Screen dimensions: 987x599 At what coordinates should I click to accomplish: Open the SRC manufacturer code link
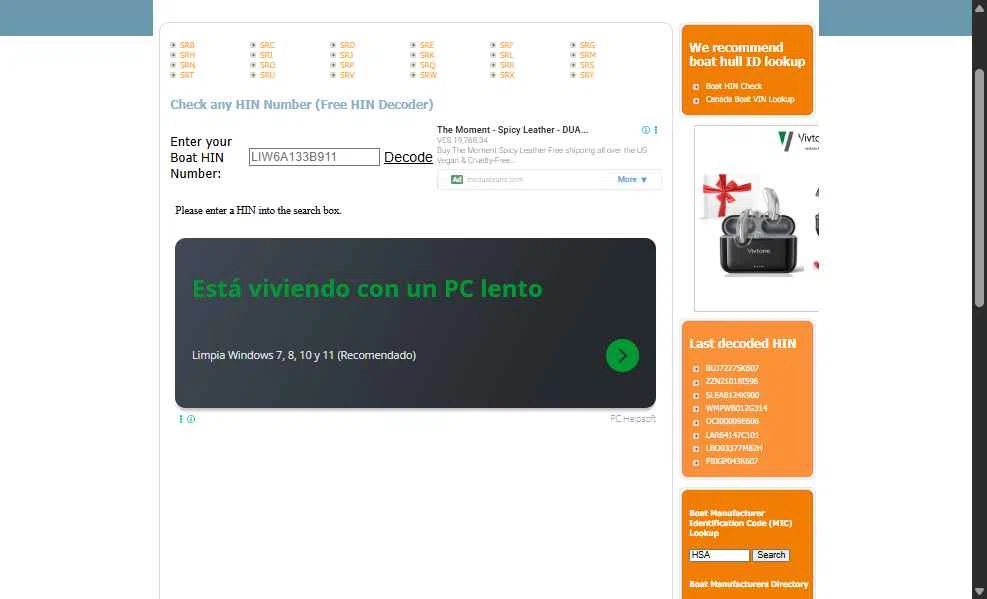point(267,45)
